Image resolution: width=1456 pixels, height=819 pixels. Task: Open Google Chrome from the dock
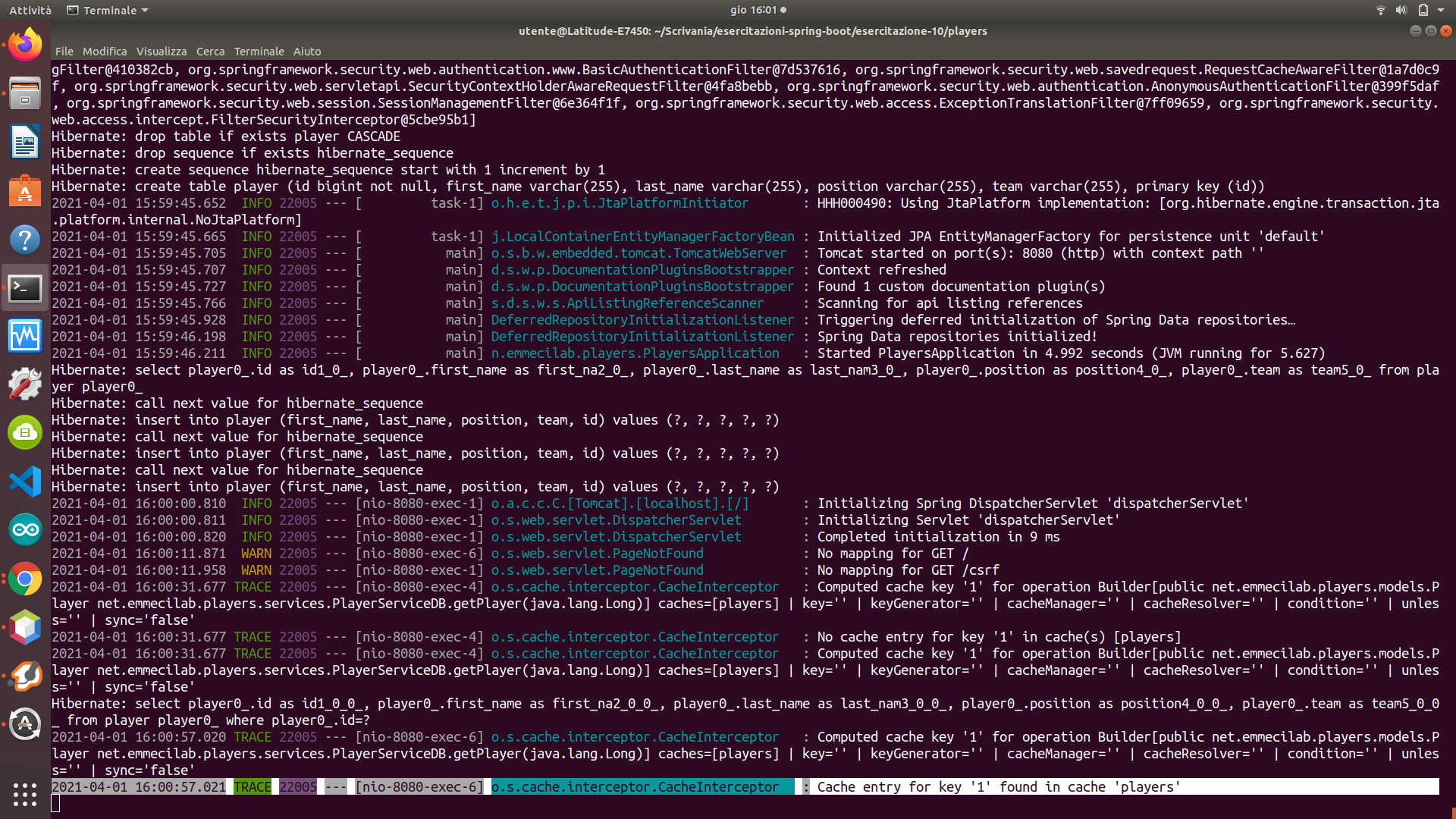point(25,579)
